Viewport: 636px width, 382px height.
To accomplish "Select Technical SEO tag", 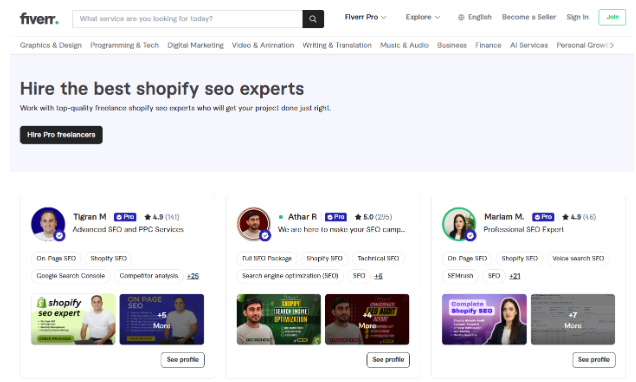I will tap(378, 258).
